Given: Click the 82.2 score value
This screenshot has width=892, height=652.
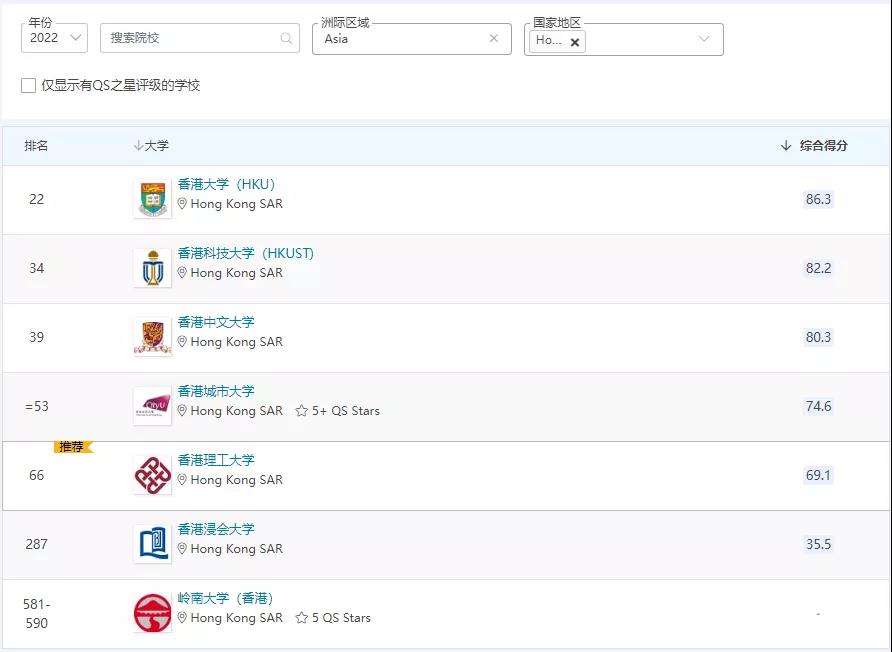Looking at the screenshot, I should (818, 268).
